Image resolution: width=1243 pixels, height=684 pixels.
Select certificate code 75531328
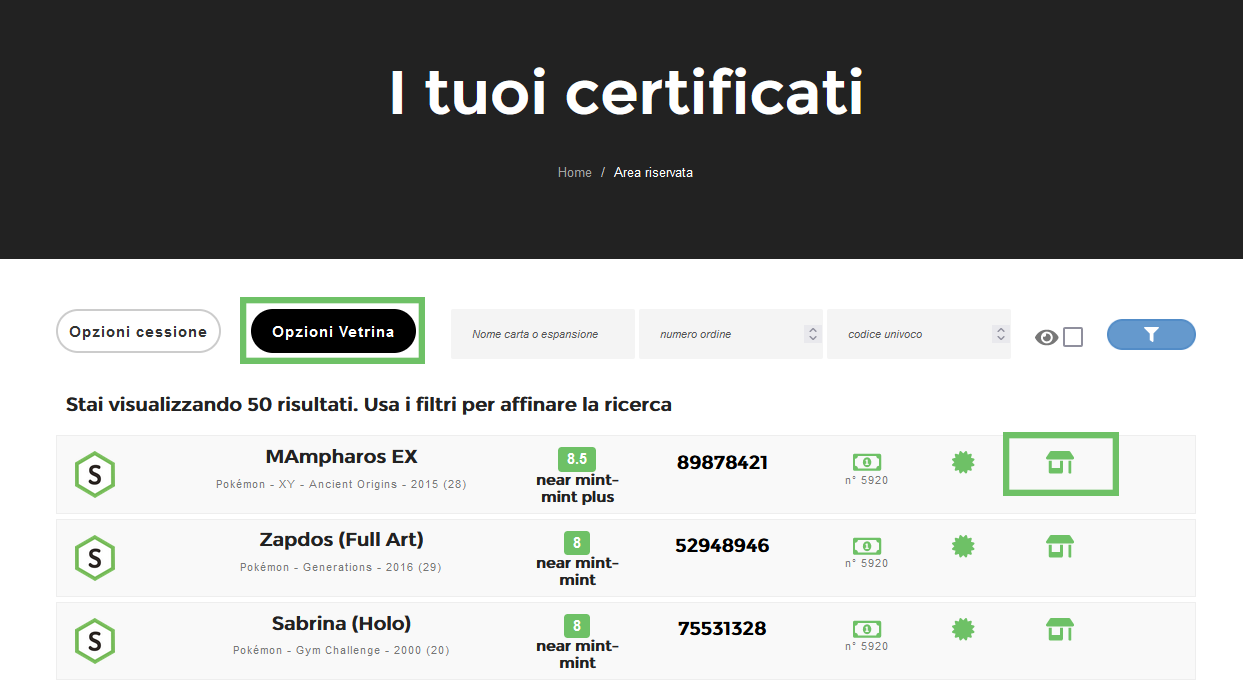[x=722, y=629]
